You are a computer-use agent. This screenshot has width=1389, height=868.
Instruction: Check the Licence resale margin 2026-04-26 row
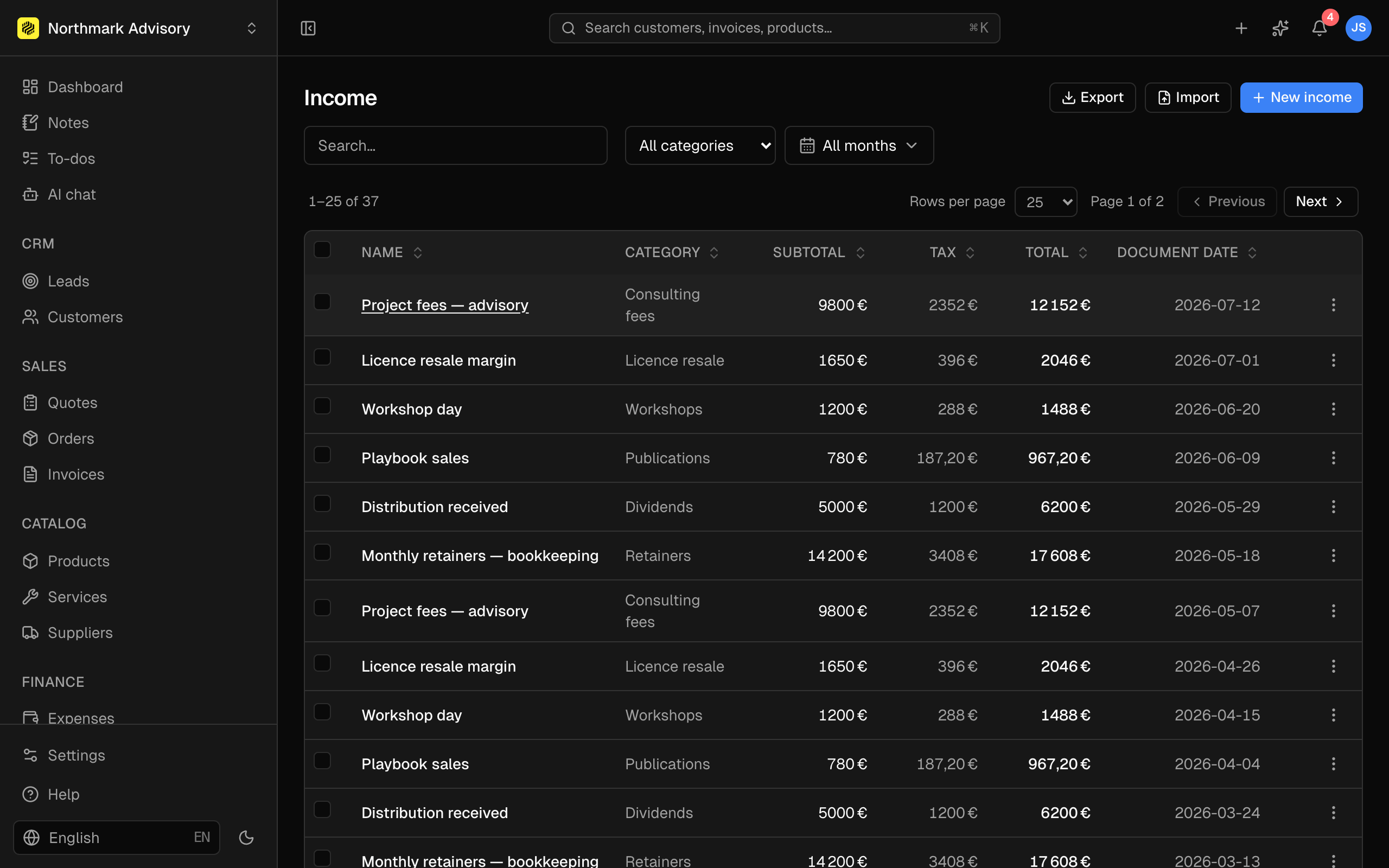[x=322, y=663]
